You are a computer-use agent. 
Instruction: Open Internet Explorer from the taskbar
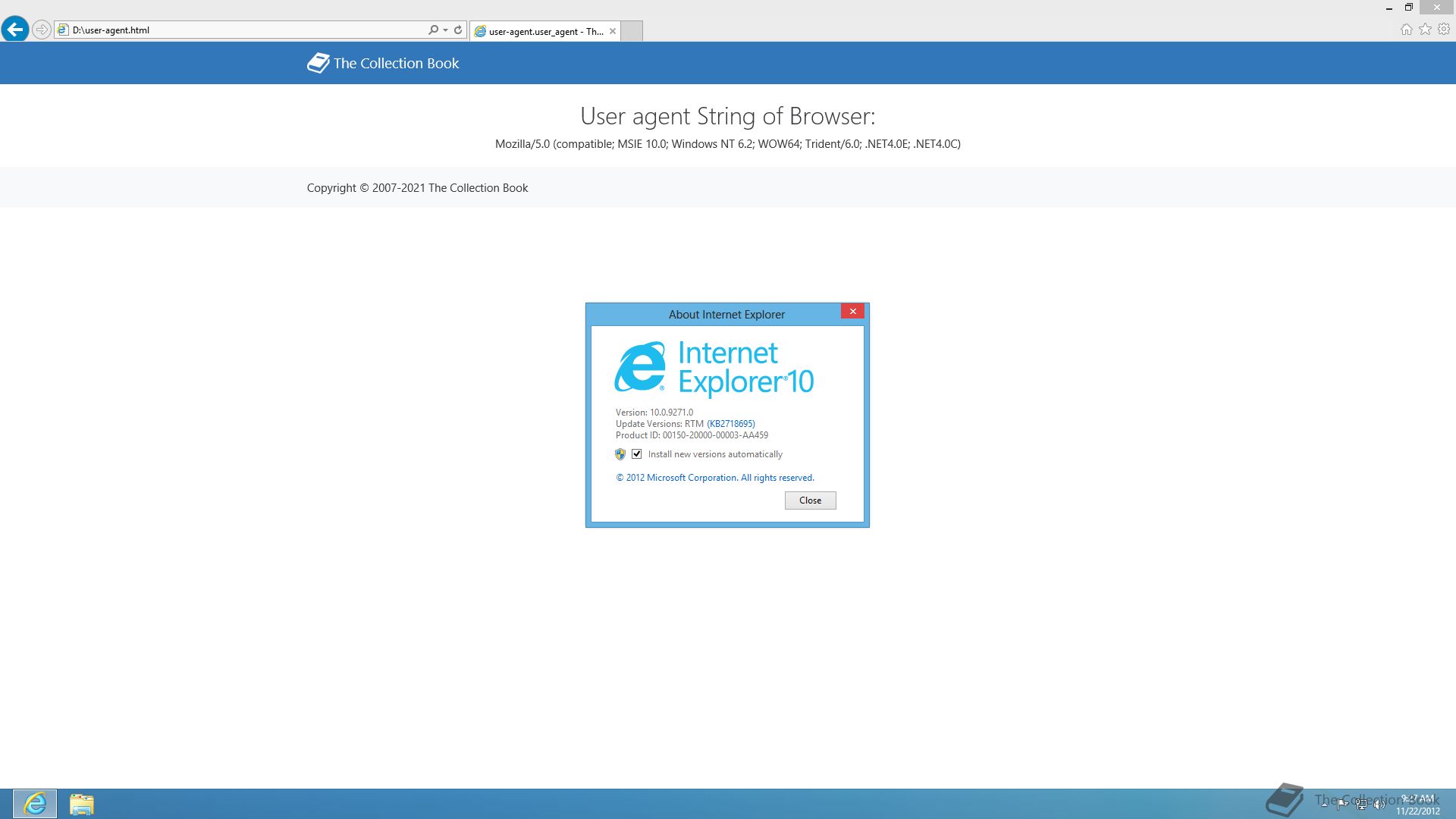(35, 804)
